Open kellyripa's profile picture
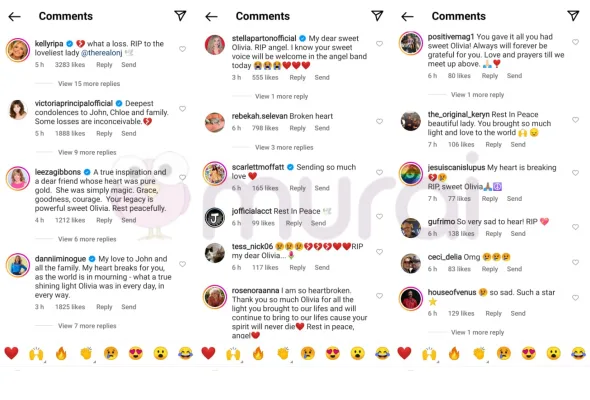The image size is (590, 400). 17,50
